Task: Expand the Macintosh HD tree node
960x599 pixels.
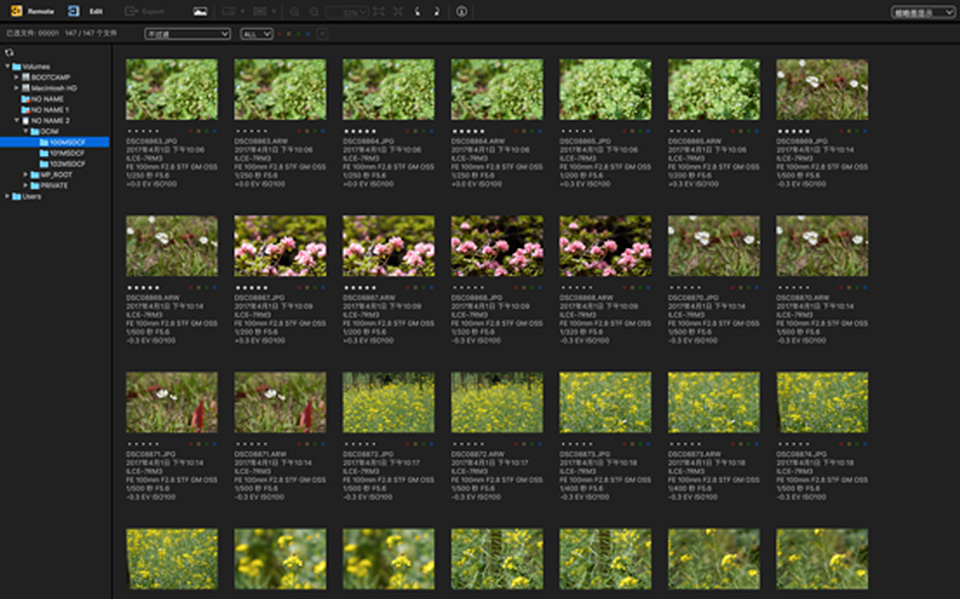Action: pos(17,88)
